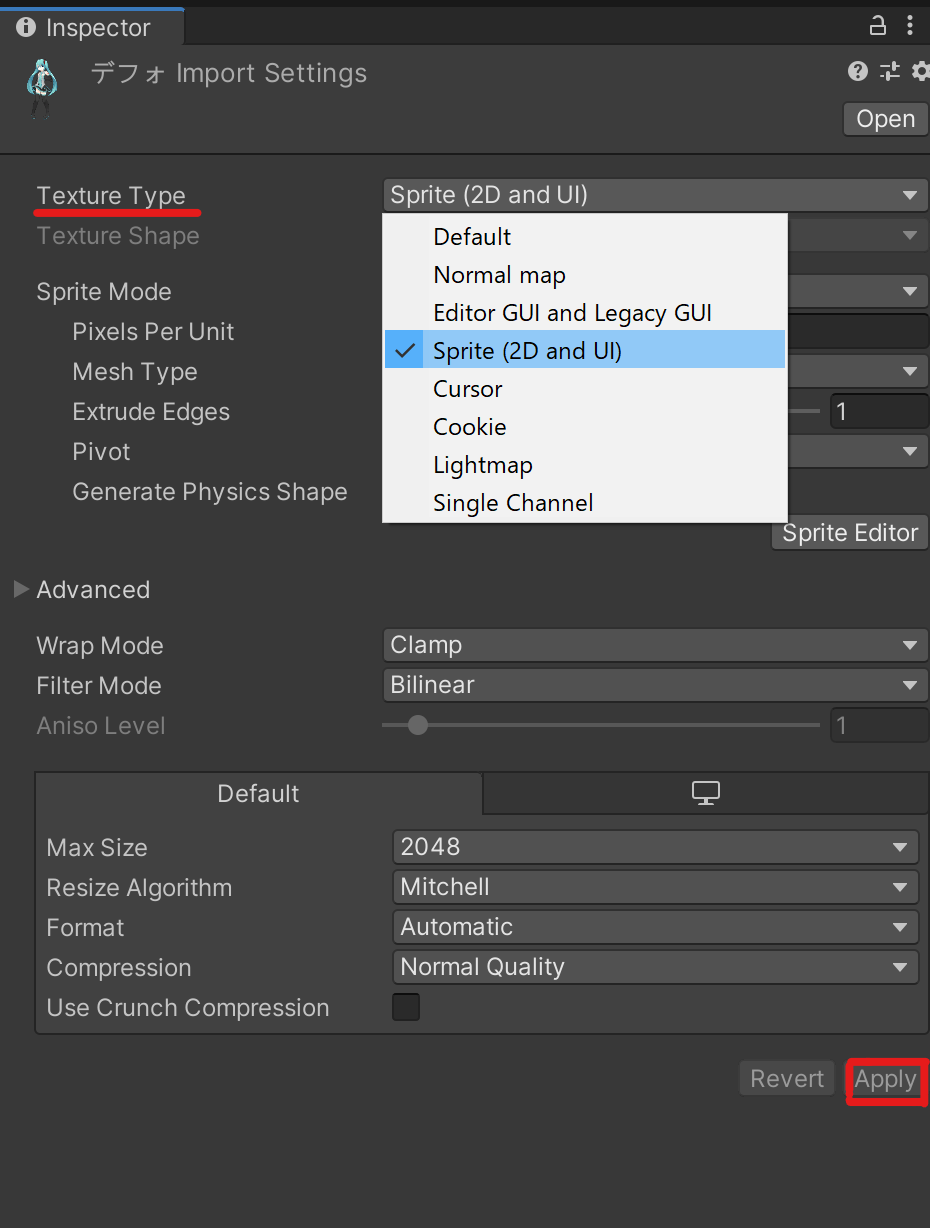Viewport: 930px width, 1228px height.
Task: Open the Mesh Type dropdown
Action: [x=859, y=372]
